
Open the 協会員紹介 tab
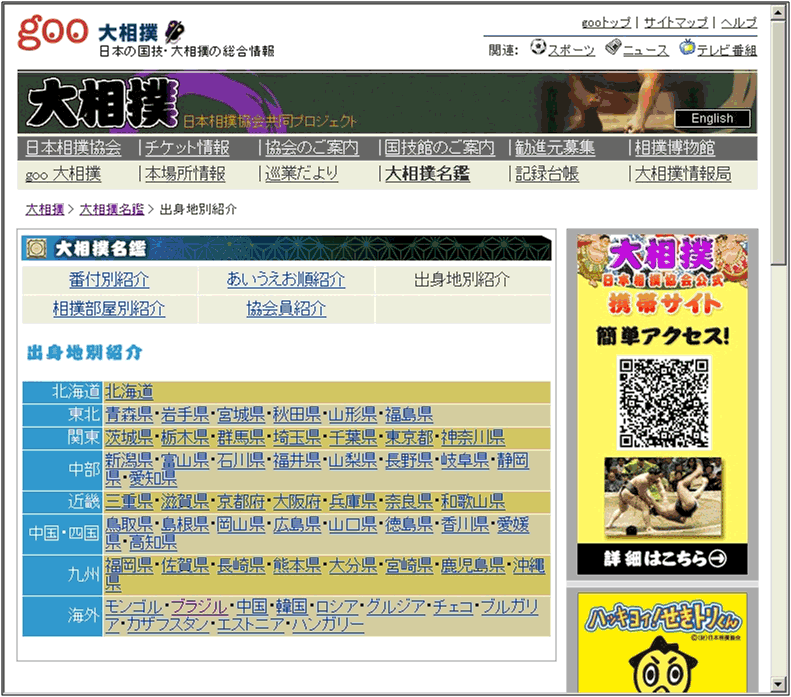286,309
